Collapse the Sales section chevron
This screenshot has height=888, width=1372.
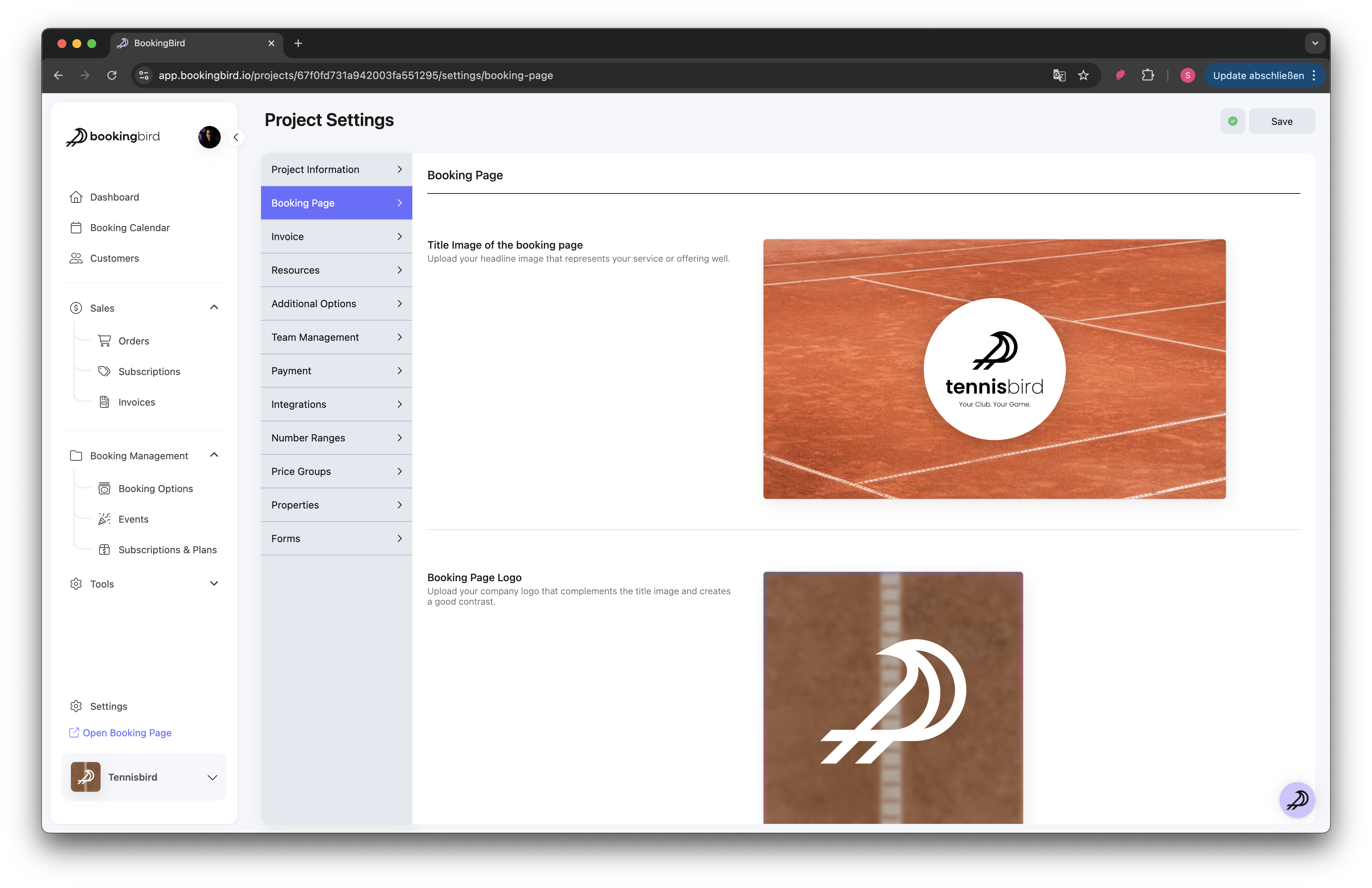coord(214,307)
